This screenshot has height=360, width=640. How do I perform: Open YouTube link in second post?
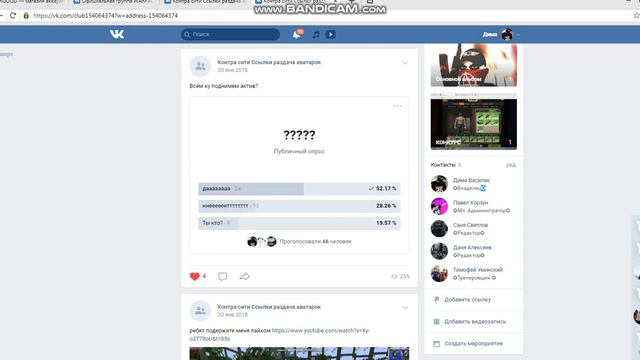[280, 335]
